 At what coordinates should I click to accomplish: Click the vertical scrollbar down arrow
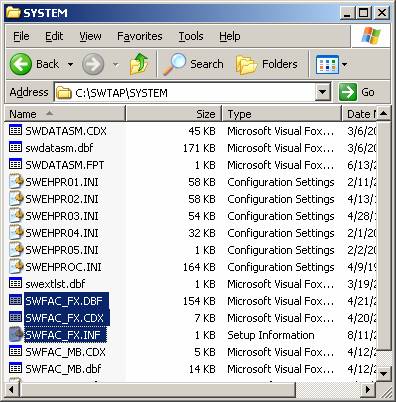click(384, 373)
